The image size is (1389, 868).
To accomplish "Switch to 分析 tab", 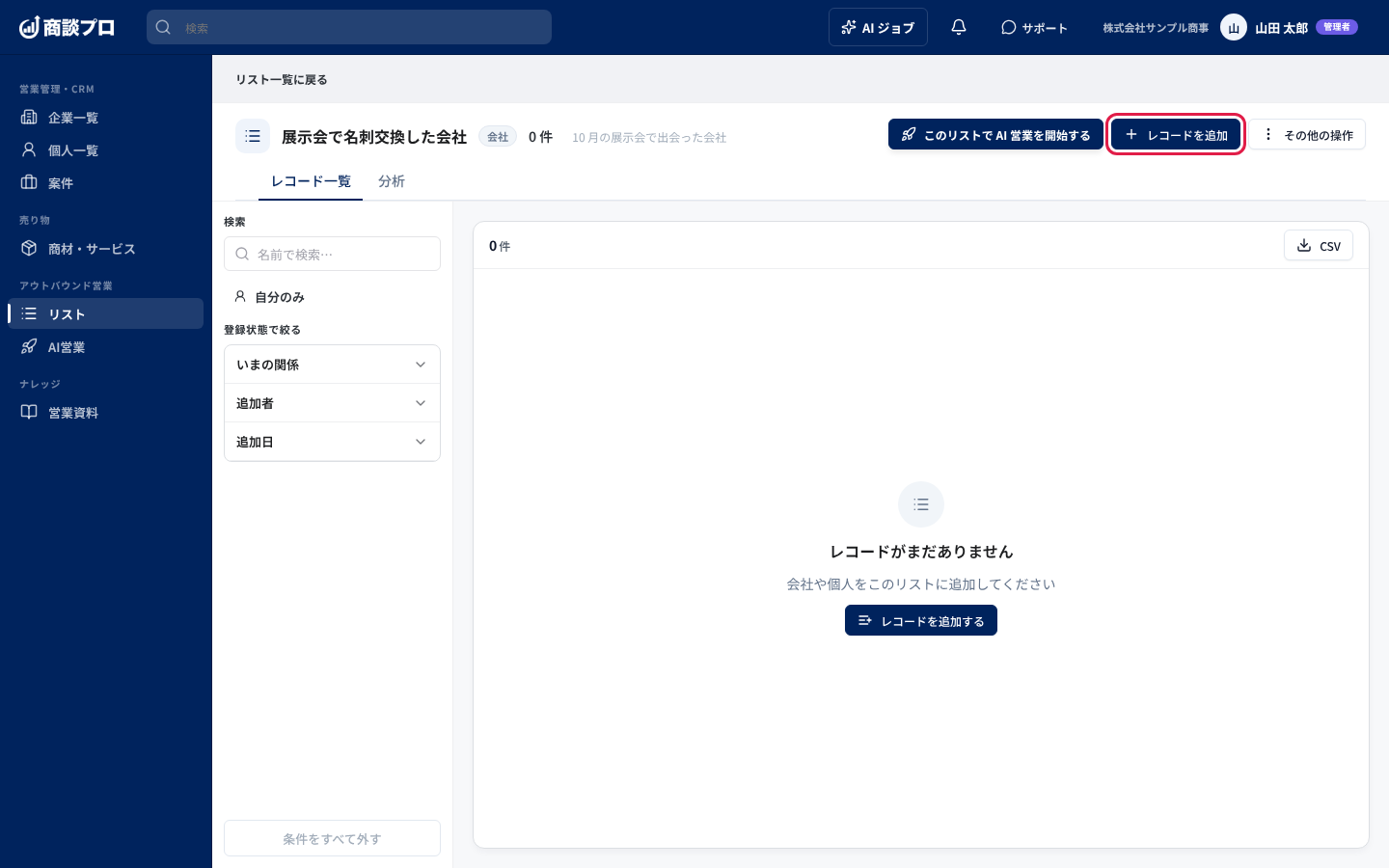I will point(392,181).
